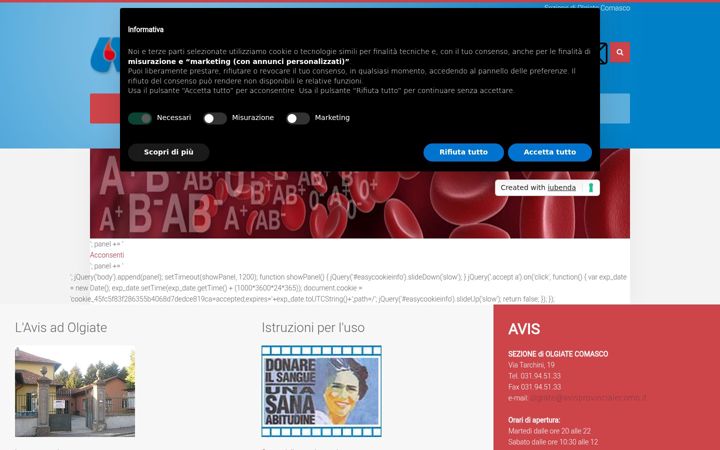Click the AVIS email address link

tap(588, 398)
